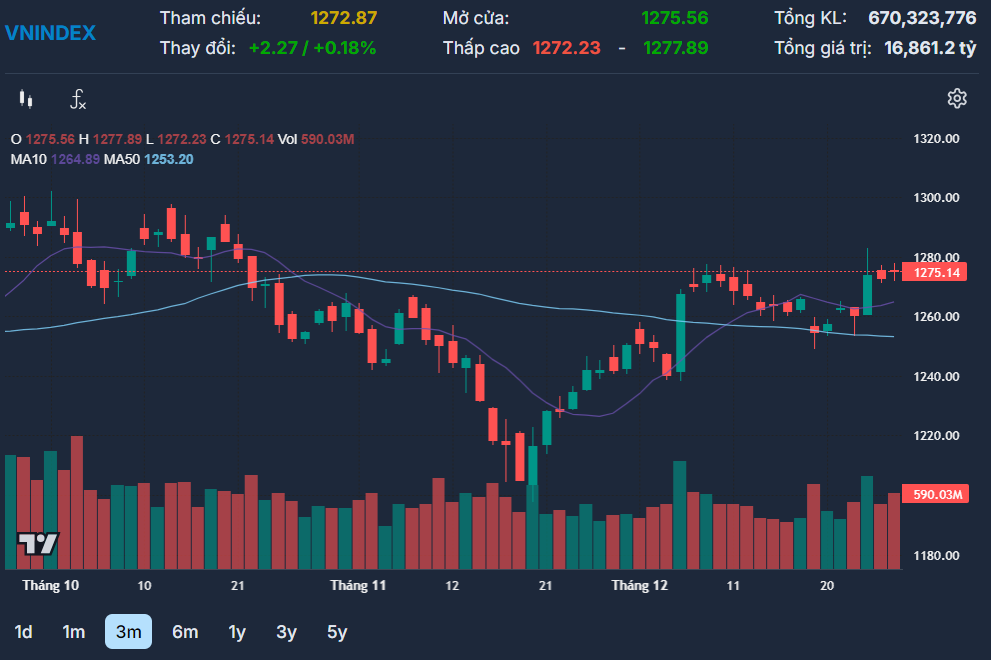This screenshot has height=660, width=991.
Task: Click the MA10 indicator legend
Action: [x=54, y=159]
